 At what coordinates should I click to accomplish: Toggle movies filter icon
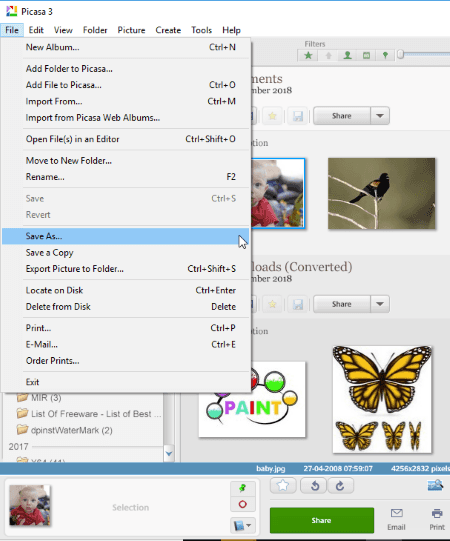[x=366, y=55]
